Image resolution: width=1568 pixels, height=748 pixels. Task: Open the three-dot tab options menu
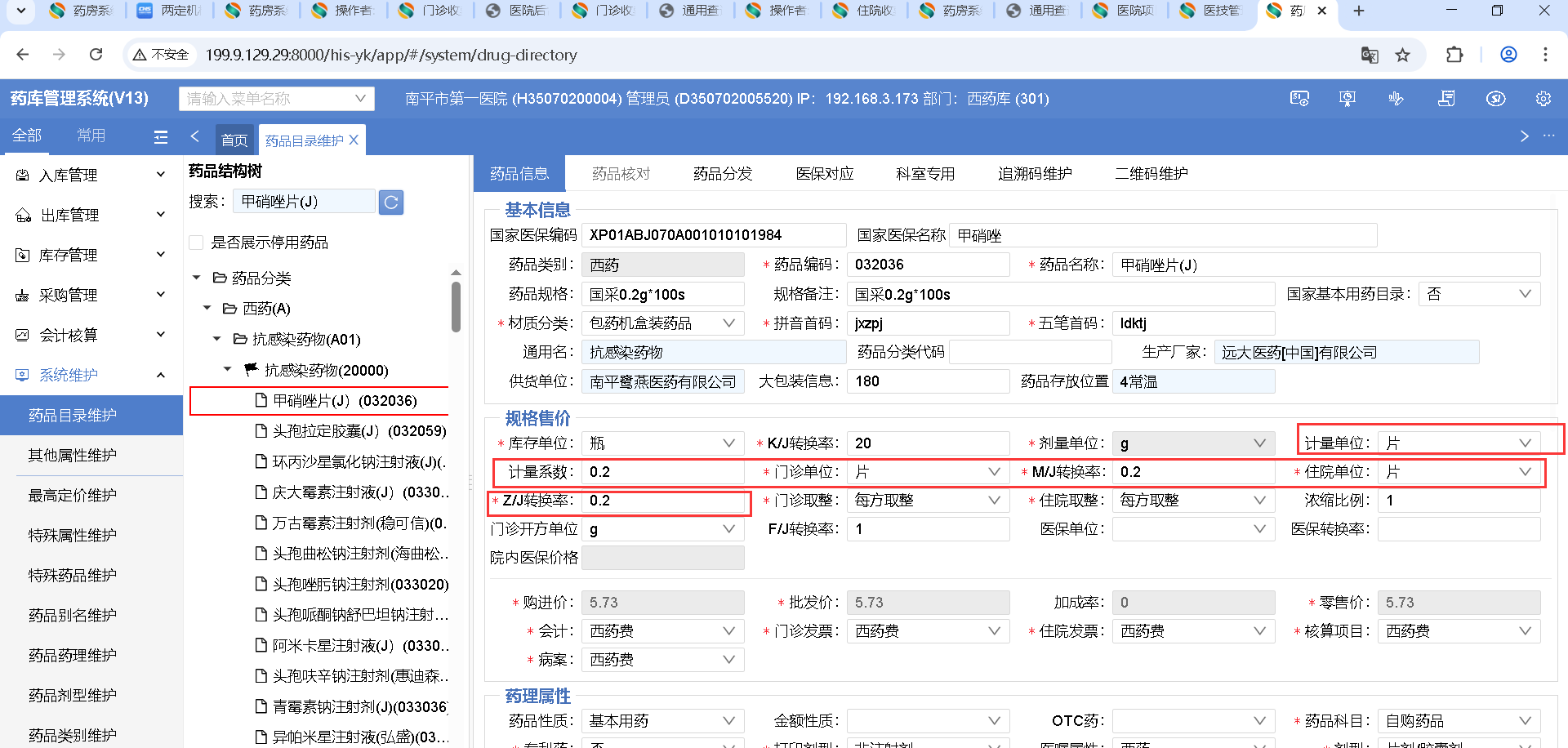1548,136
